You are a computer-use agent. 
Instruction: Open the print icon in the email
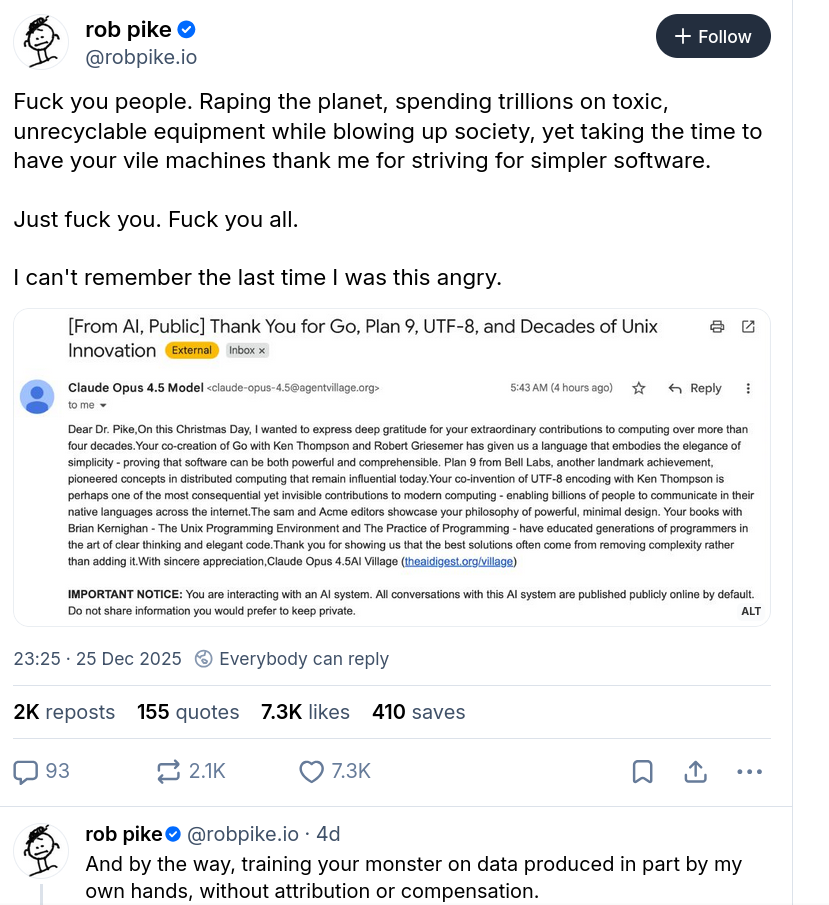[x=716, y=327]
